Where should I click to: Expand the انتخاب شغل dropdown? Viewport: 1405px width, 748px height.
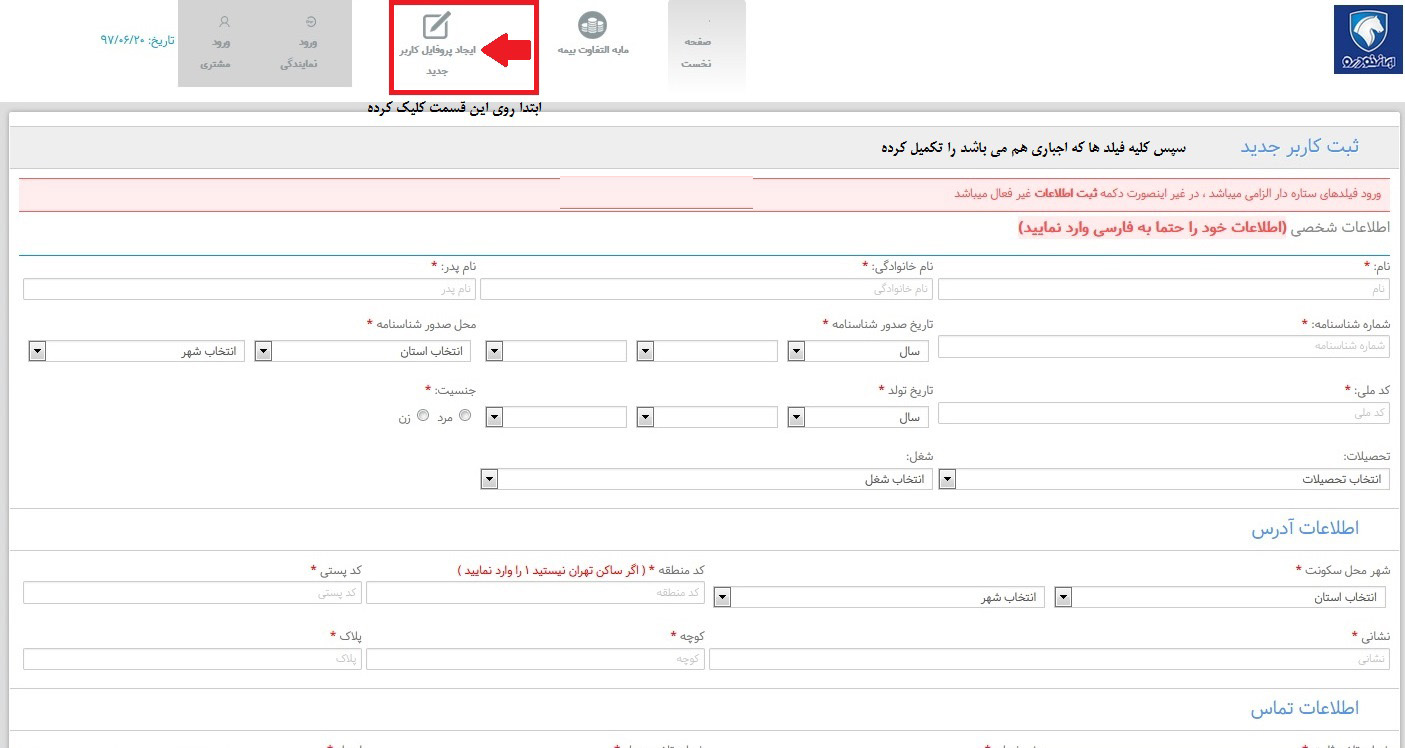click(x=707, y=479)
